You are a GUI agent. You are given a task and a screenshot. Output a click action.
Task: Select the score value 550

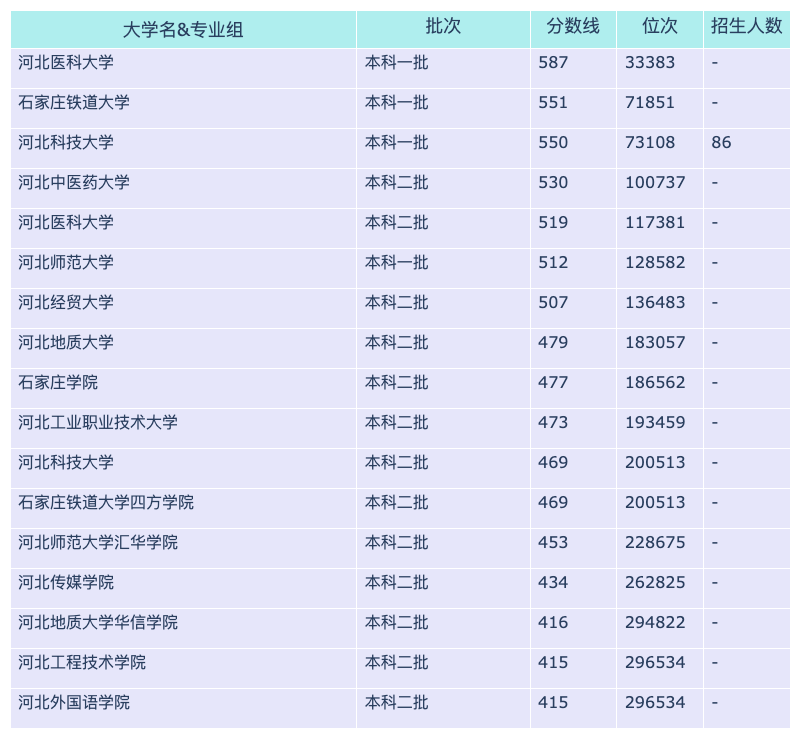pos(553,142)
